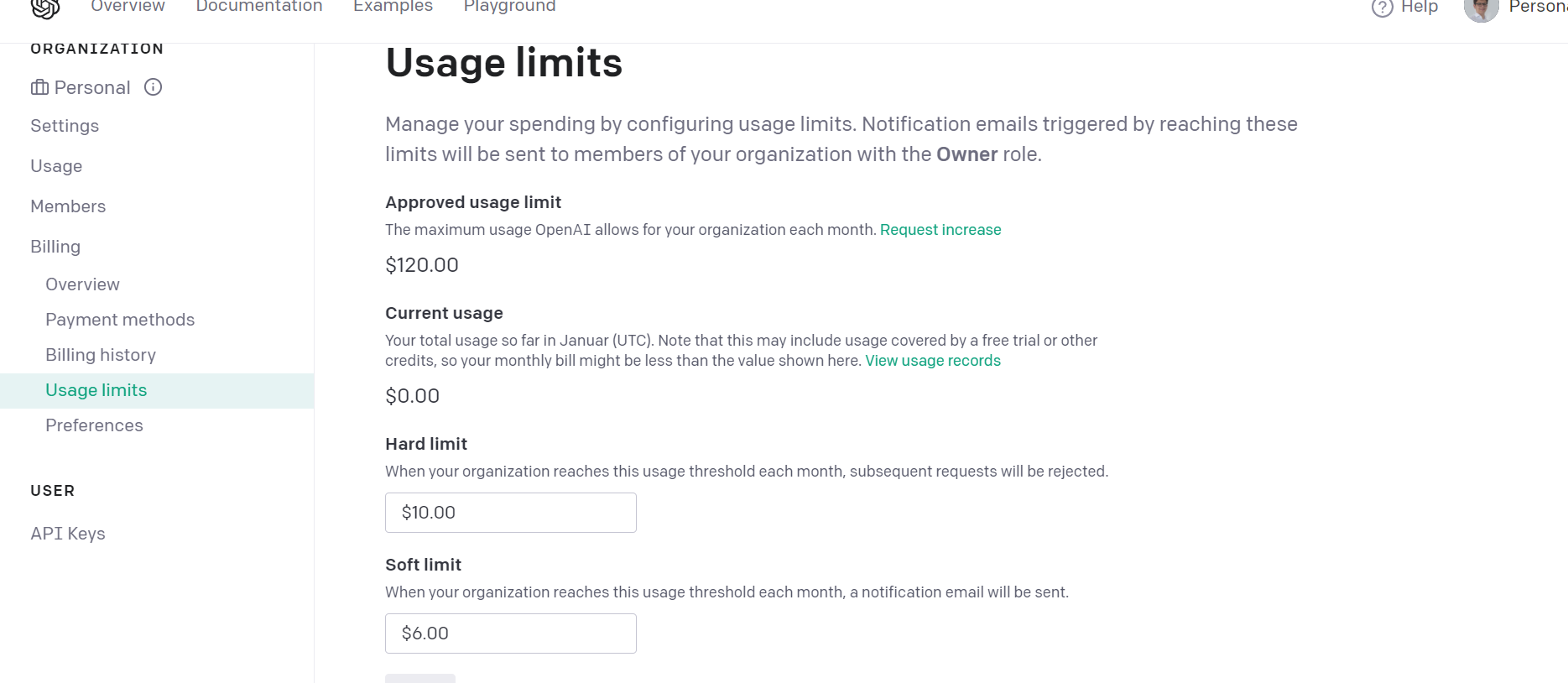
Task: Open Billing Overview in the sidebar
Action: [82, 284]
